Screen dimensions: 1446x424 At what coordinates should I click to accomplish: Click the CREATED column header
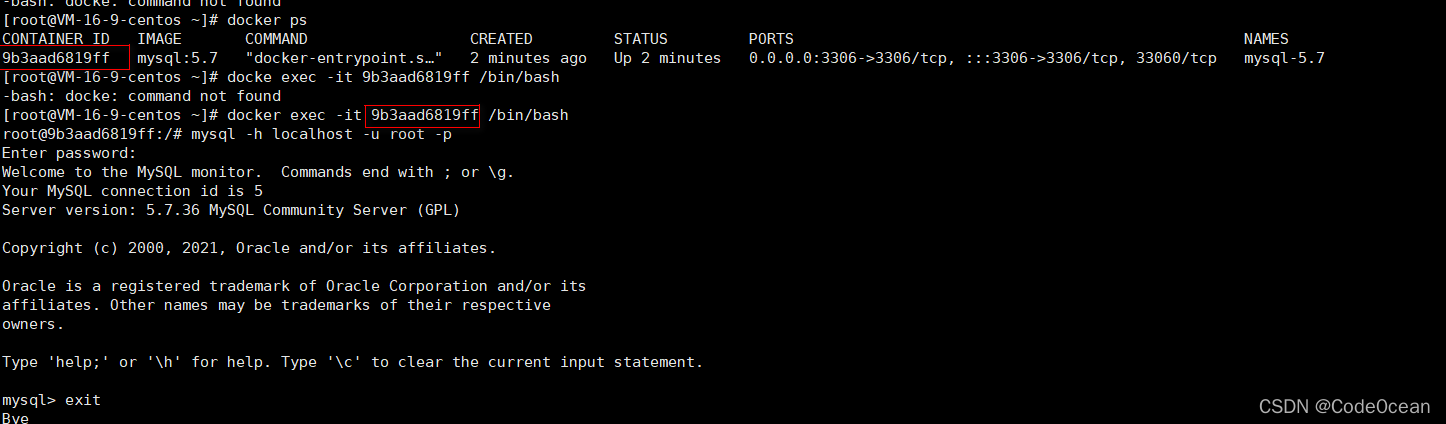pyautogui.click(x=501, y=39)
